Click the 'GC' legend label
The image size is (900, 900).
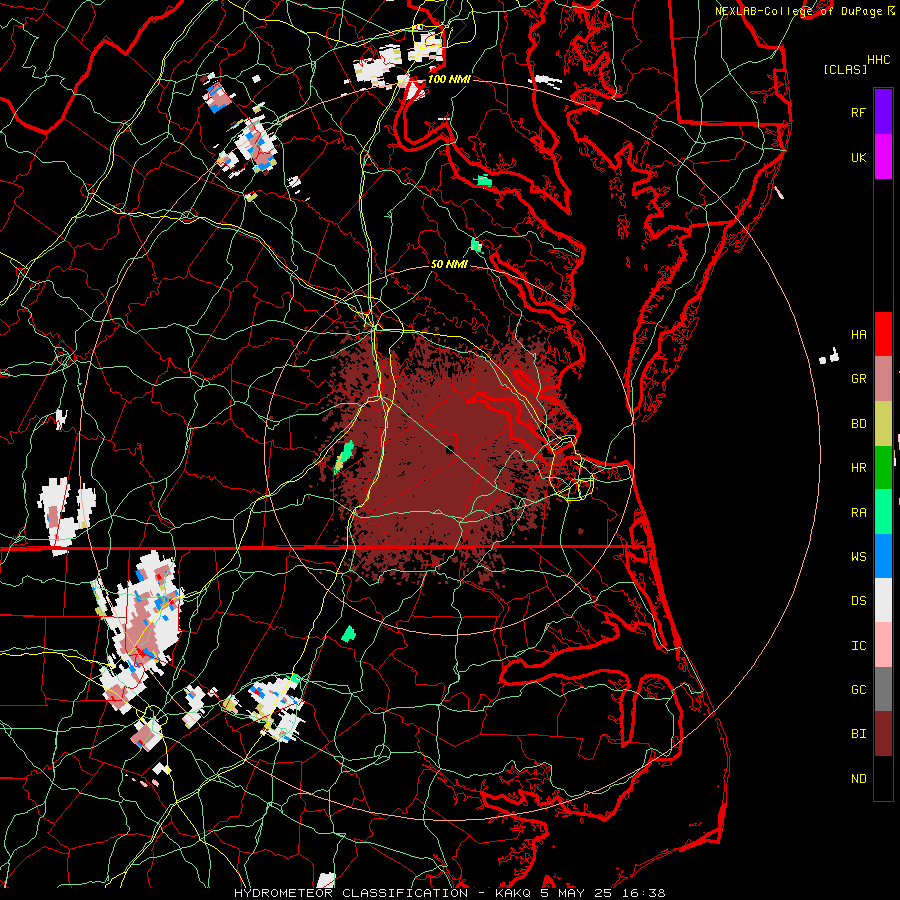point(859,690)
